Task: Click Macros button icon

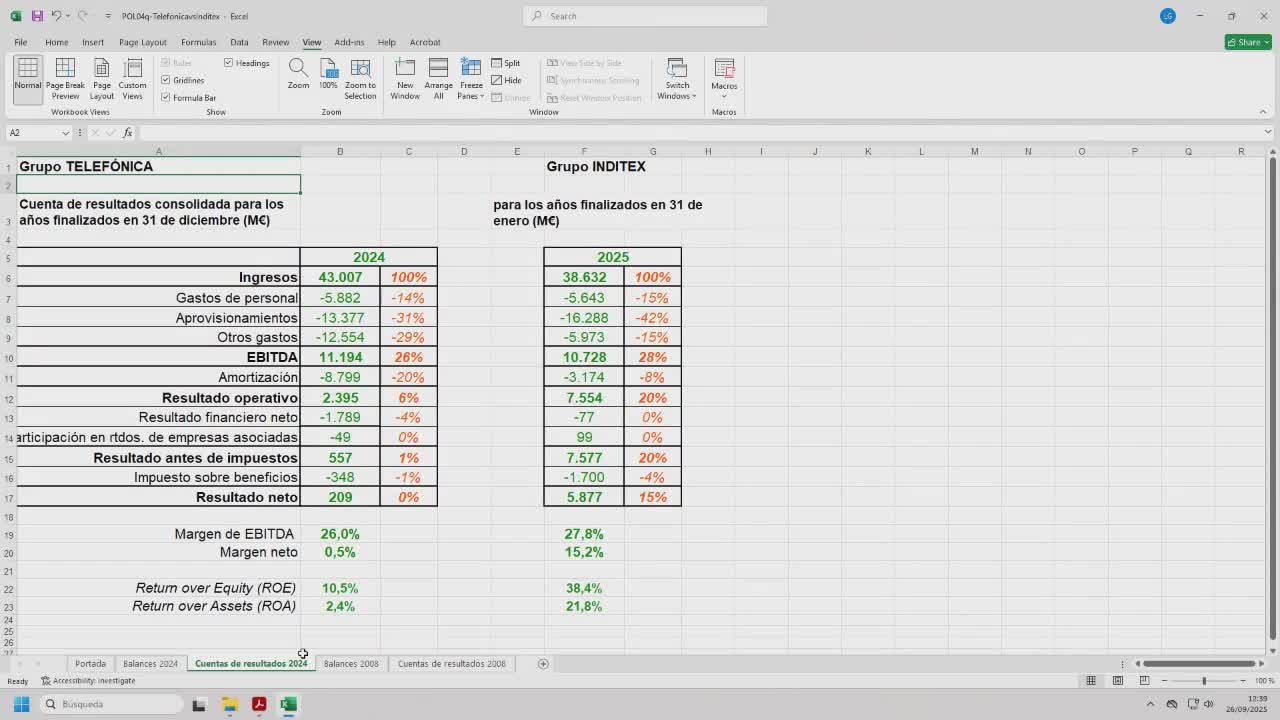Action: point(724,68)
